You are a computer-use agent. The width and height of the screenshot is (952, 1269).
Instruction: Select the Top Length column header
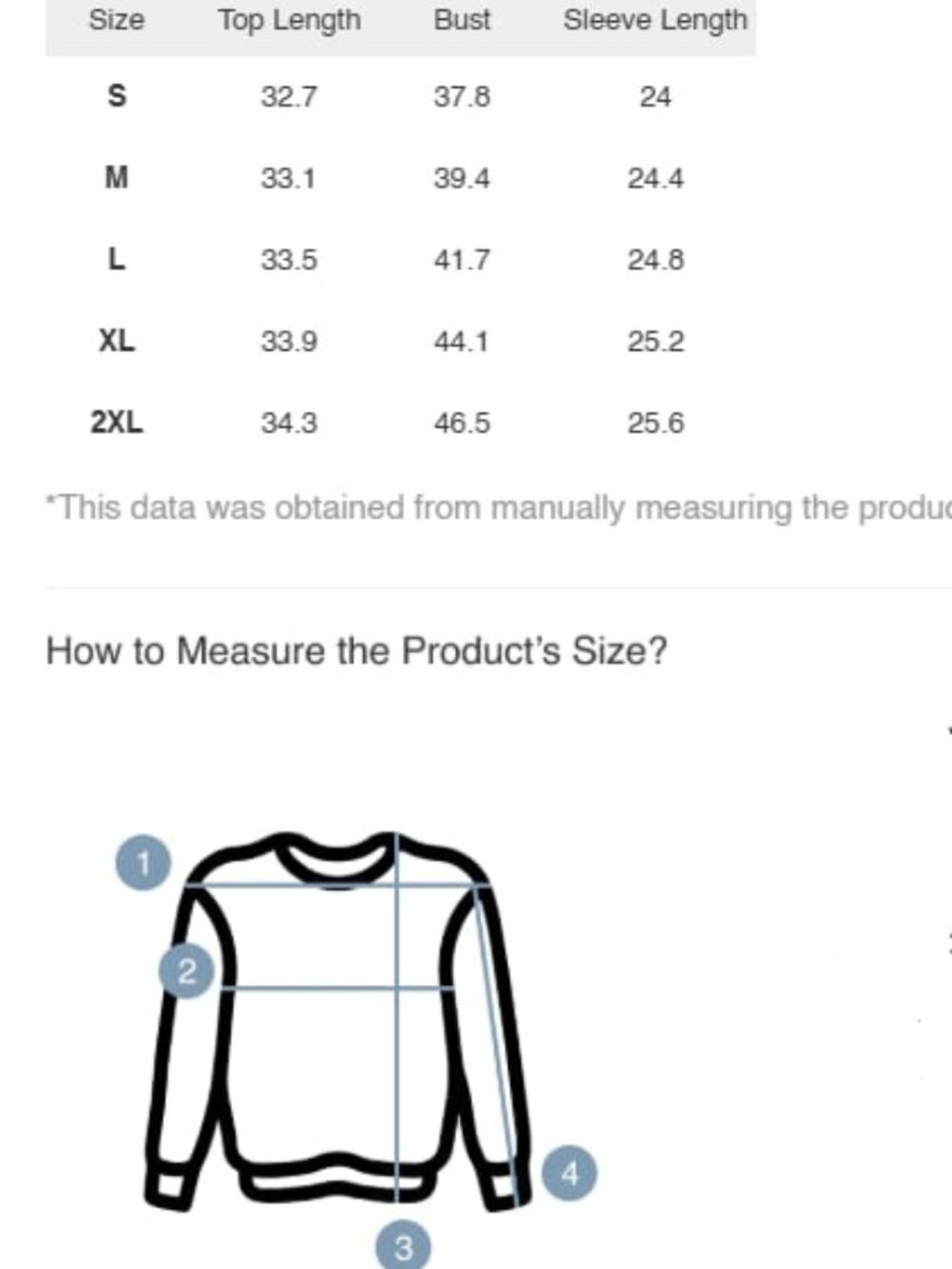(289, 20)
